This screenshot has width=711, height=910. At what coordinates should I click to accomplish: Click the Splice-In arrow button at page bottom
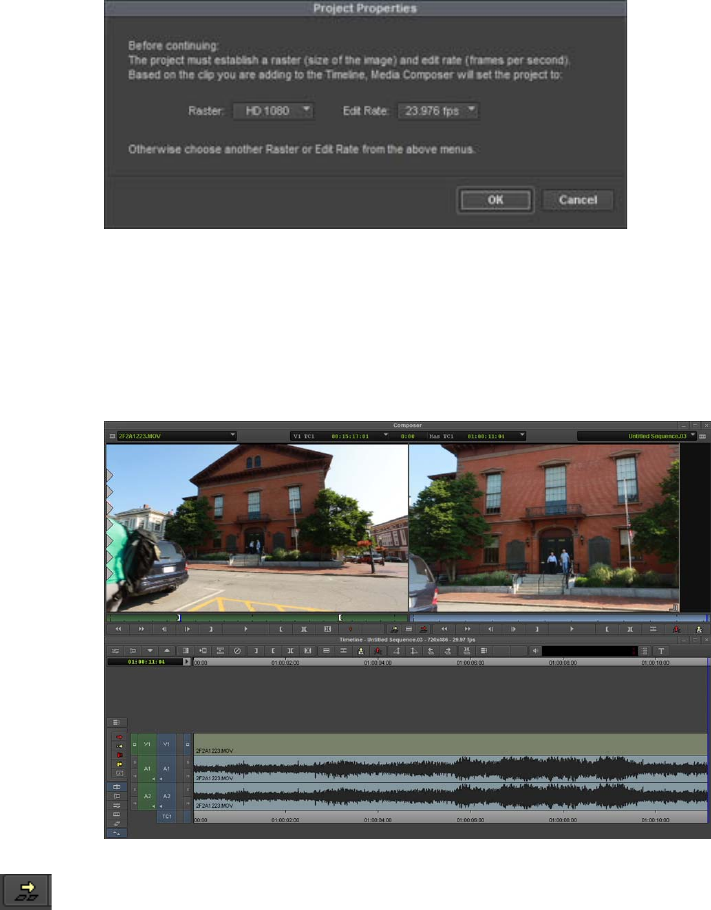26,891
